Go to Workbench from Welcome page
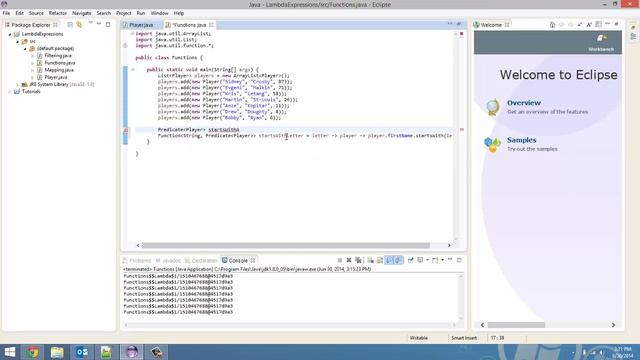This screenshot has width=640, height=360. click(601, 42)
